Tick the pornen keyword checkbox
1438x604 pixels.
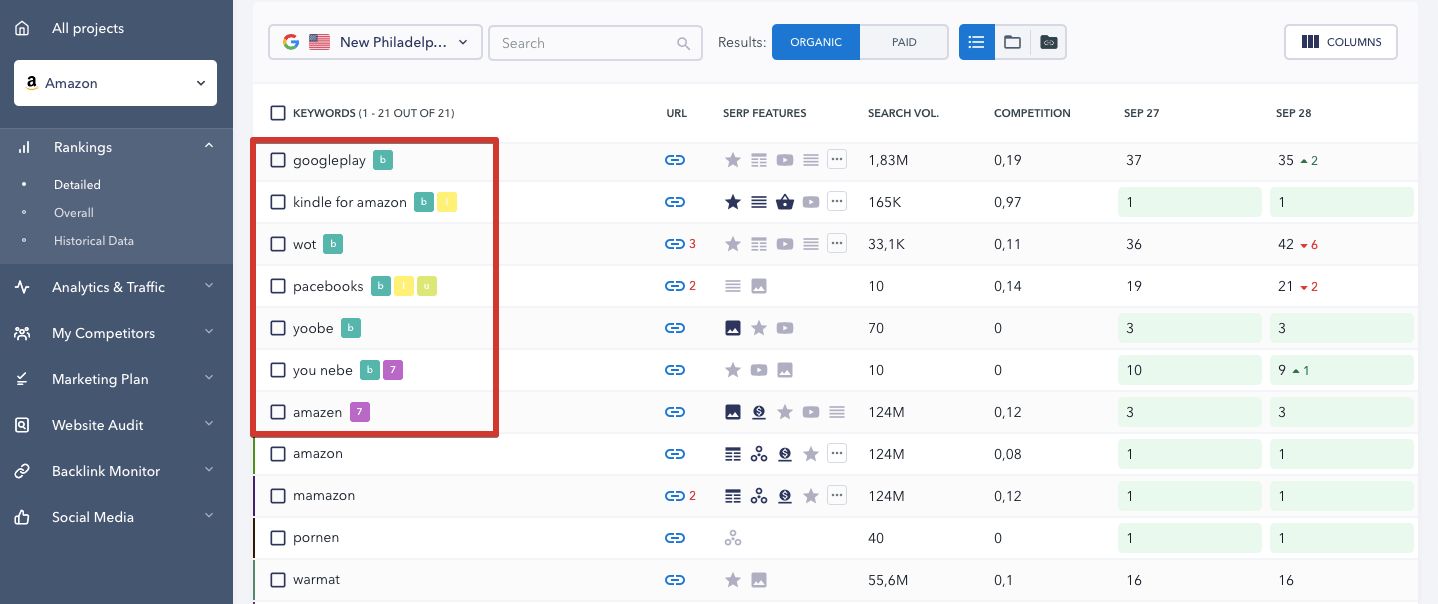click(278, 538)
